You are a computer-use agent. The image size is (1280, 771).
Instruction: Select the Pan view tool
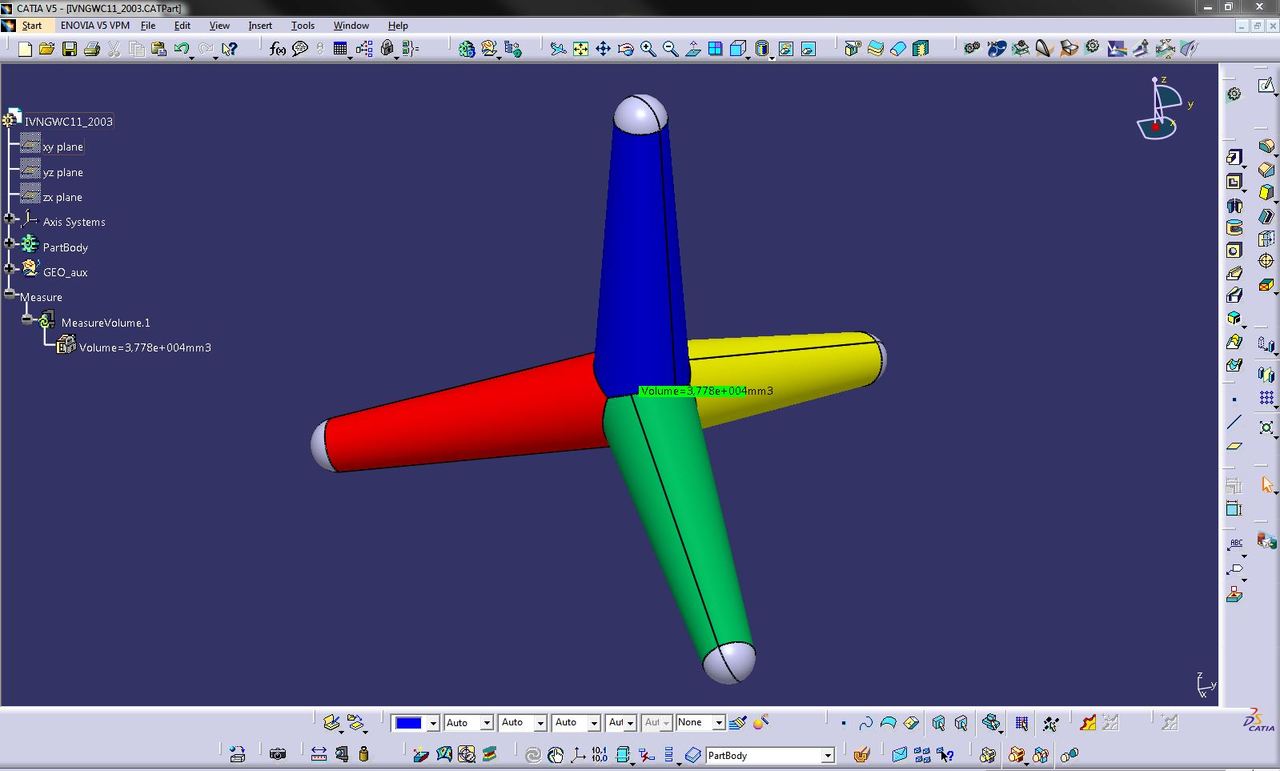click(603, 48)
